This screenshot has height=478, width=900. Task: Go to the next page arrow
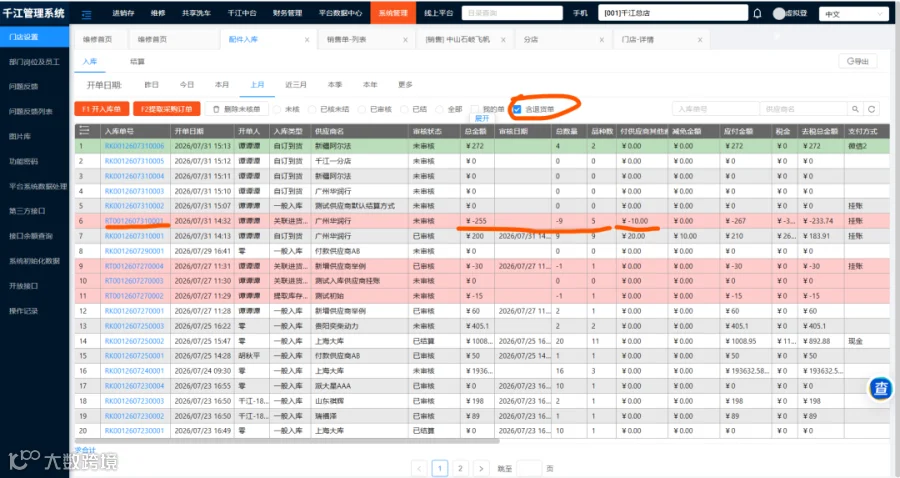[481, 468]
